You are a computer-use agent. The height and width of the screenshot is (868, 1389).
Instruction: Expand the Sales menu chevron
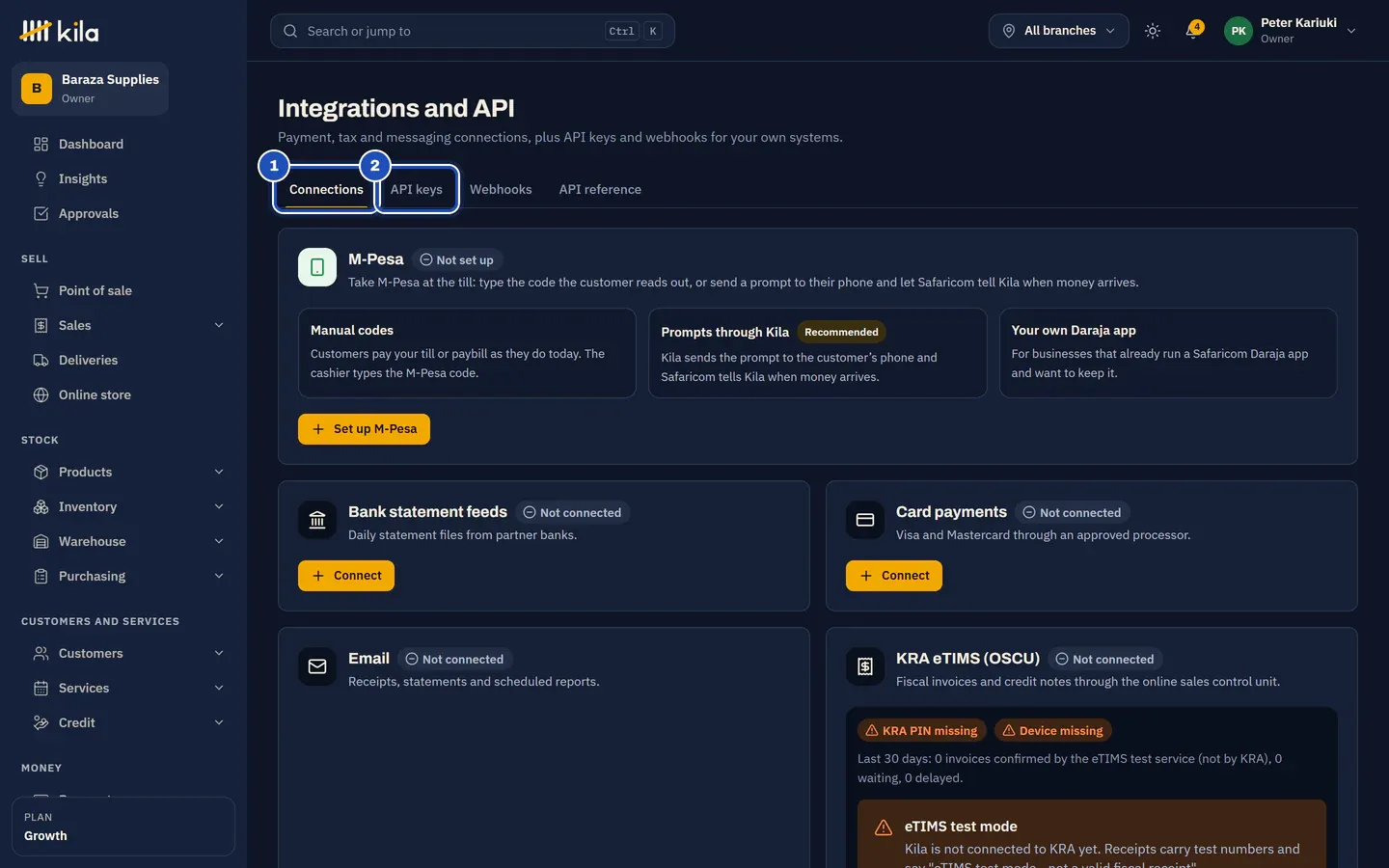point(219,325)
